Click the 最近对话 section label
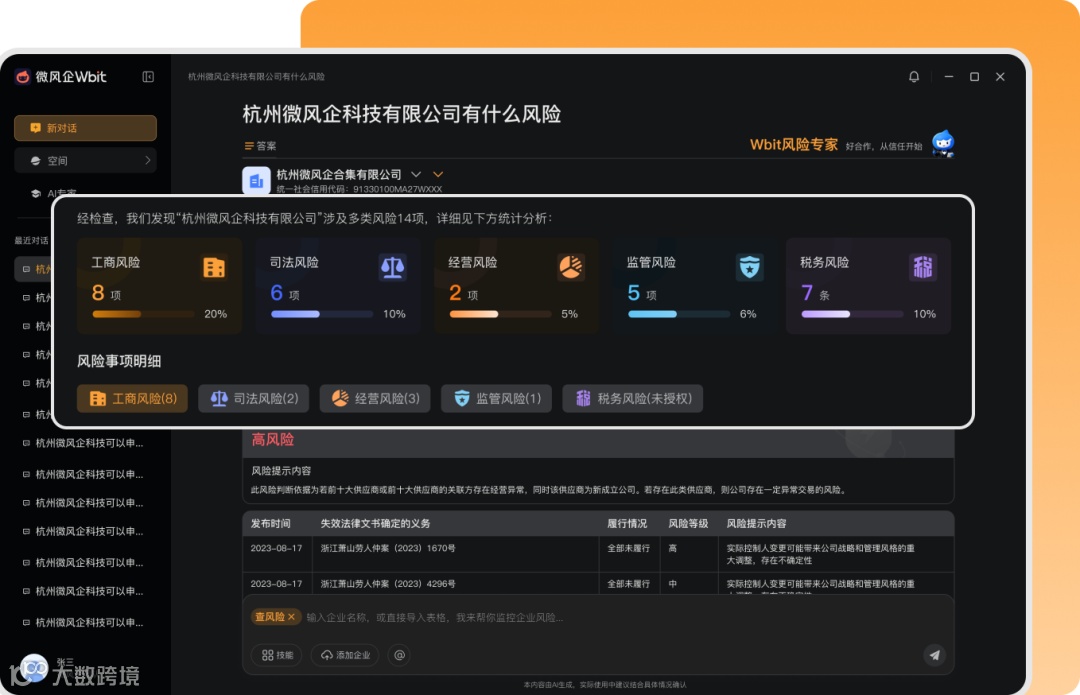Screen dimensions: 1080x695 point(32,240)
